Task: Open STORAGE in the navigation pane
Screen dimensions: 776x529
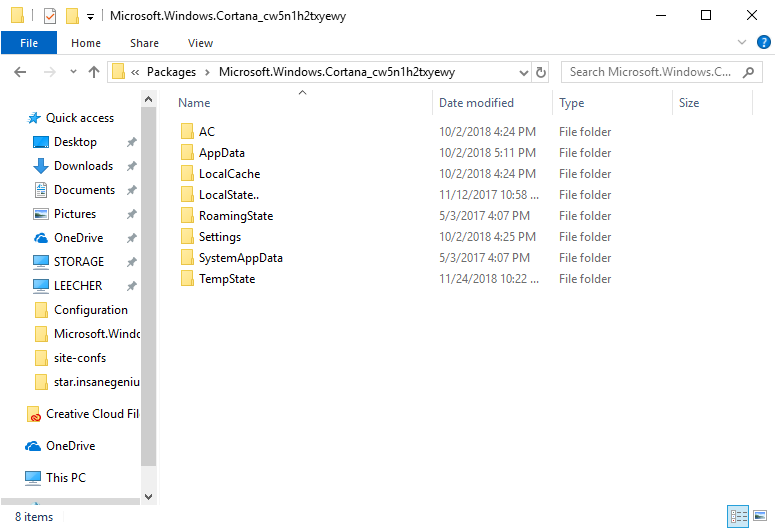Action: [79, 262]
